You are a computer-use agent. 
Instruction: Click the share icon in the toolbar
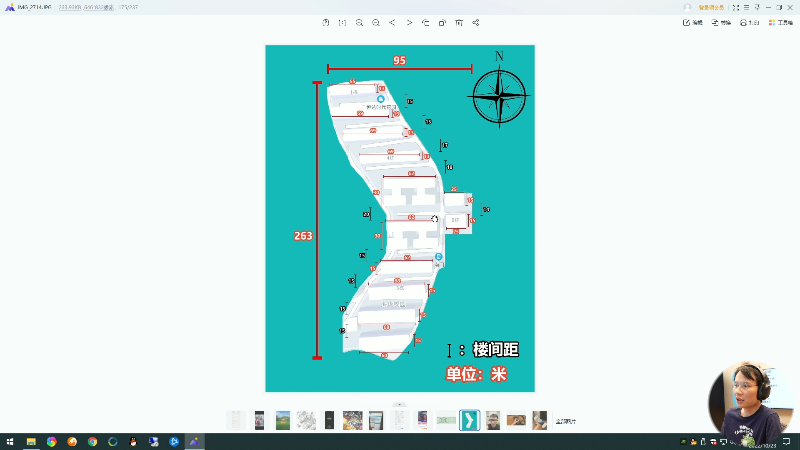pyautogui.click(x=476, y=22)
